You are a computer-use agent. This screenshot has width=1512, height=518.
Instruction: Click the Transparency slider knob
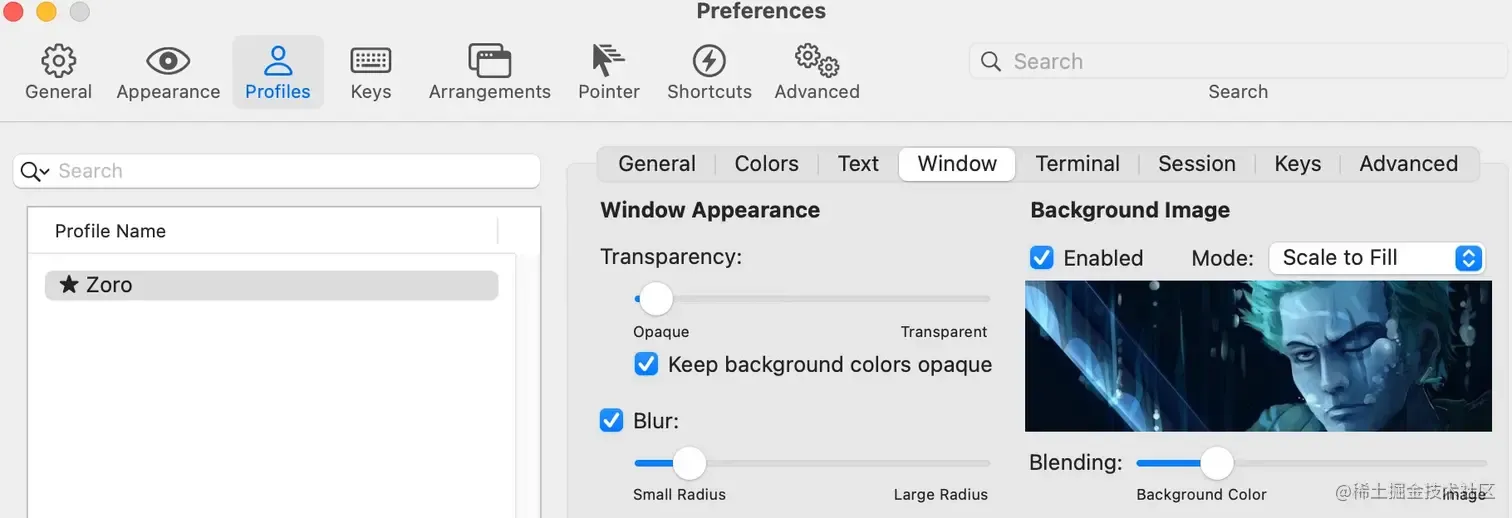pos(655,298)
